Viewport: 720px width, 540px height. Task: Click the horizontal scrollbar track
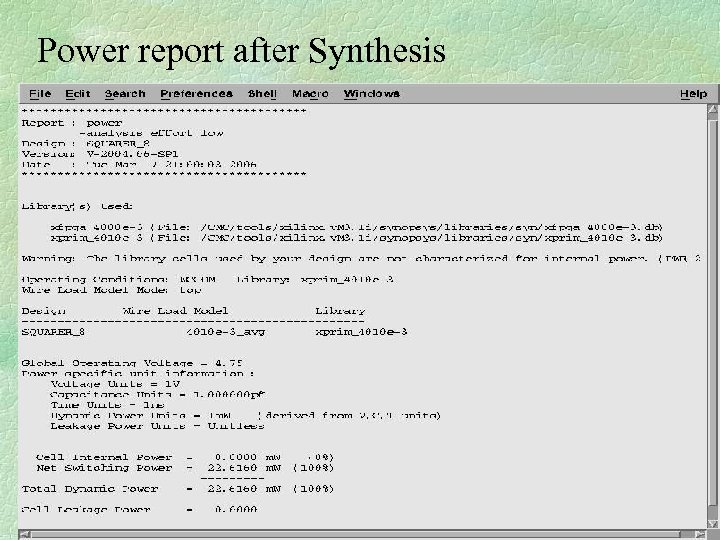point(363,534)
